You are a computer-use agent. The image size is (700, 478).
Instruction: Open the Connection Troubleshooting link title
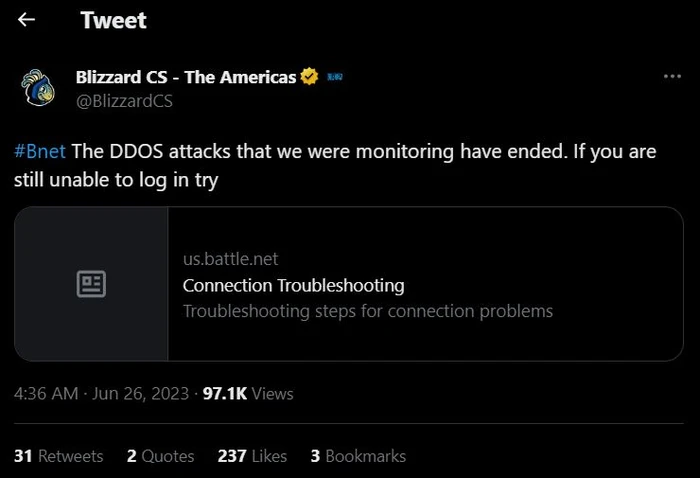click(293, 285)
